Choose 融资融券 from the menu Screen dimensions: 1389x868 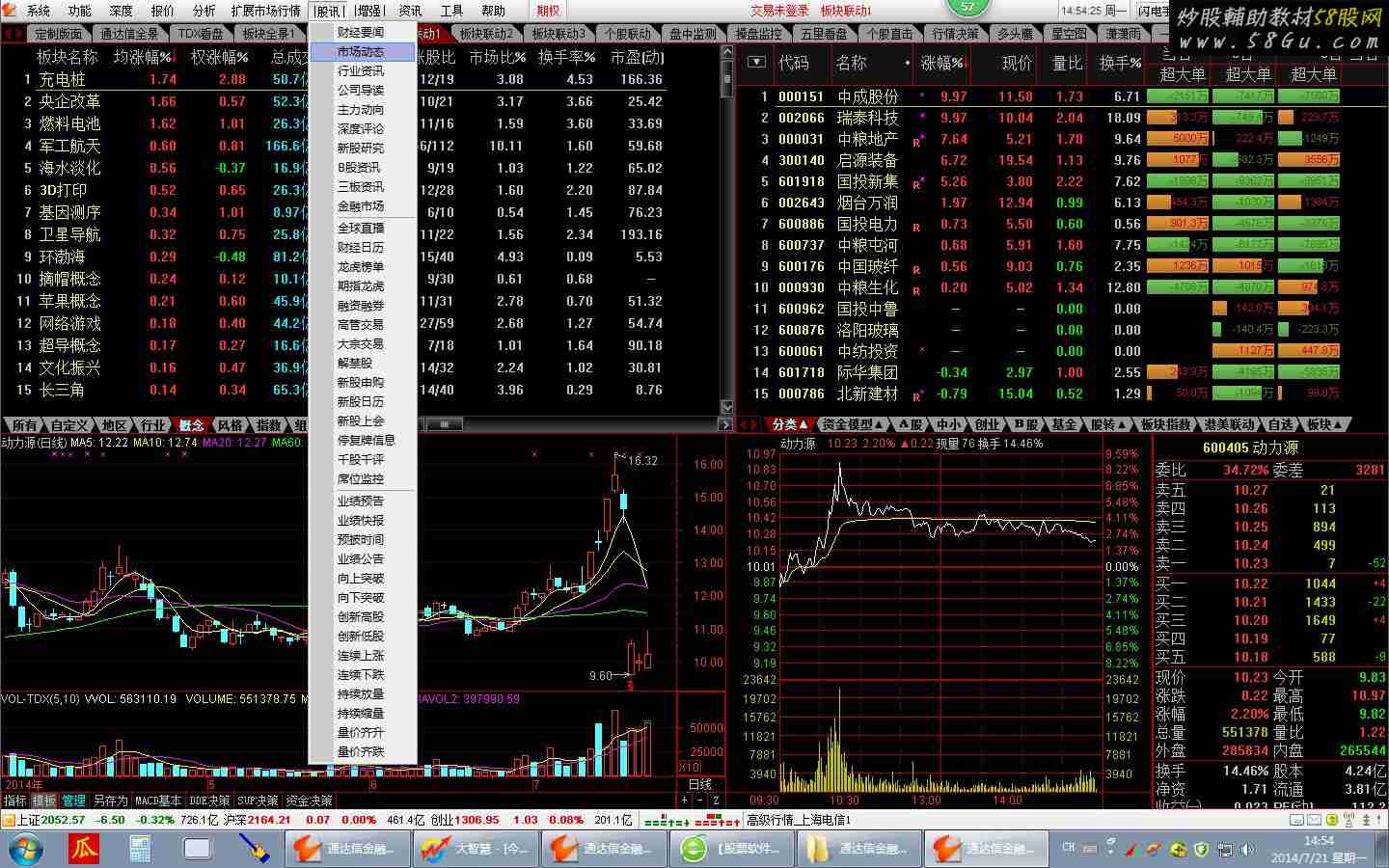point(362,306)
